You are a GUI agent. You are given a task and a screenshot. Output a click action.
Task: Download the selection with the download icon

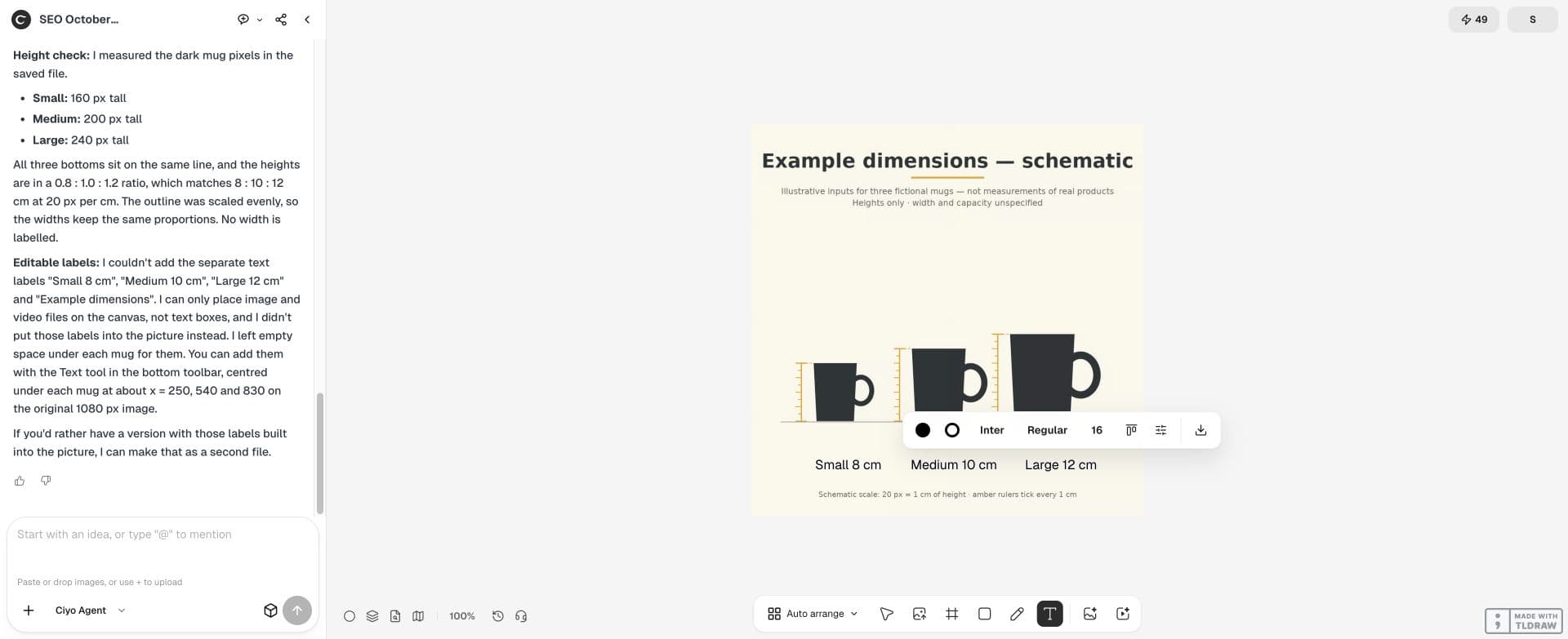tap(1200, 430)
